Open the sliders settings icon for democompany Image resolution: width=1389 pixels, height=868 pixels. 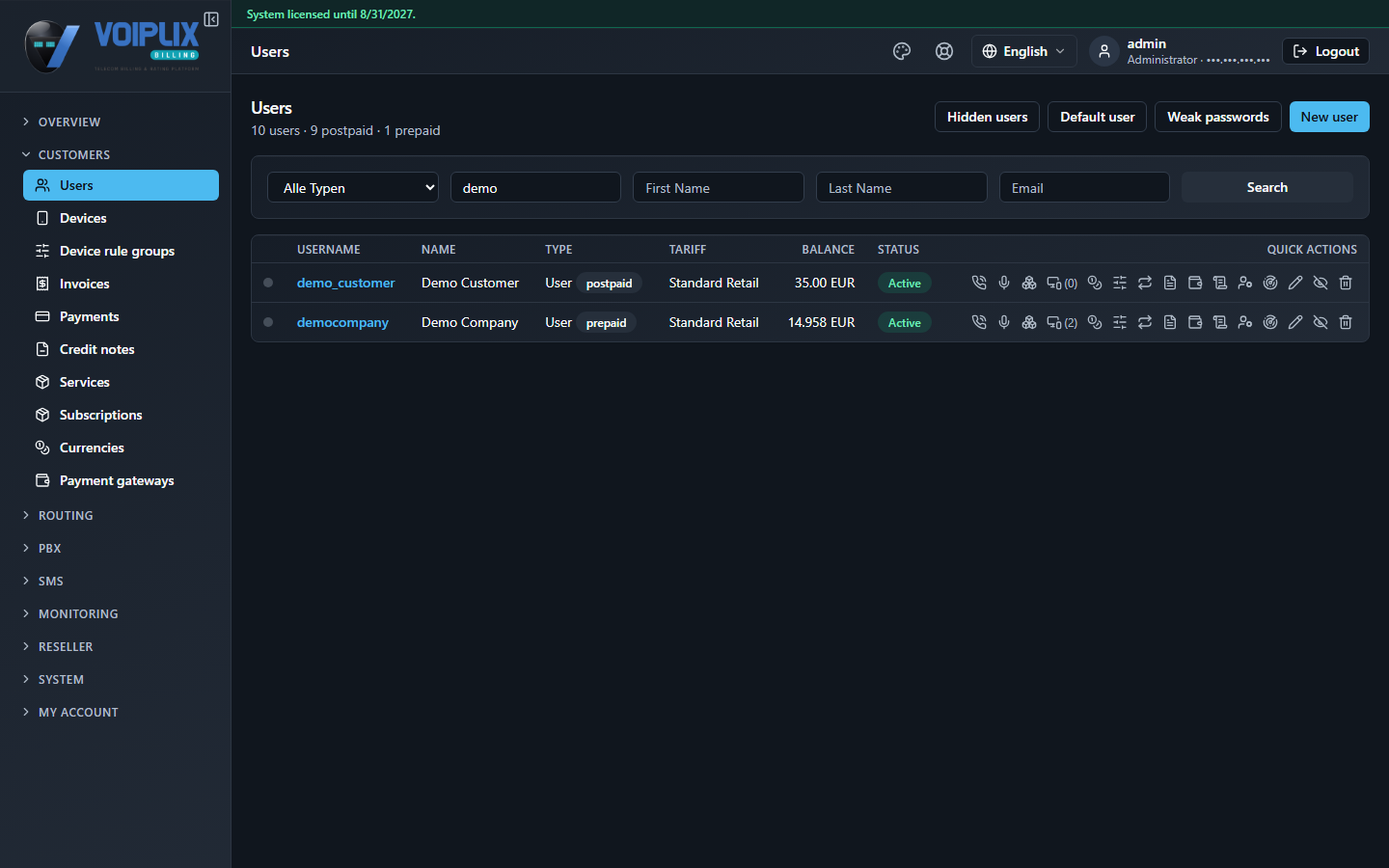pos(1120,322)
